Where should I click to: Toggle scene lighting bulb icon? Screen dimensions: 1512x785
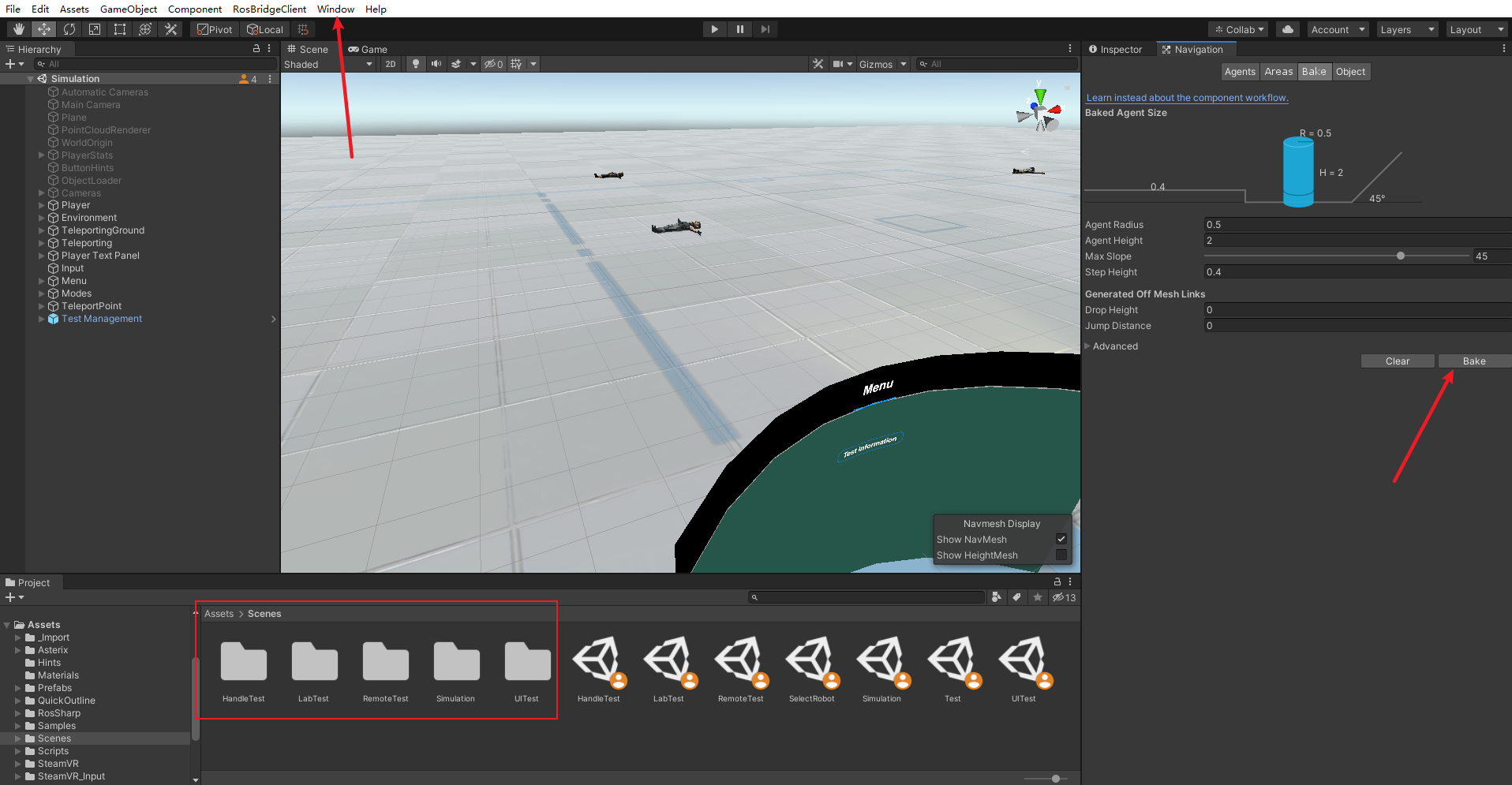click(416, 64)
